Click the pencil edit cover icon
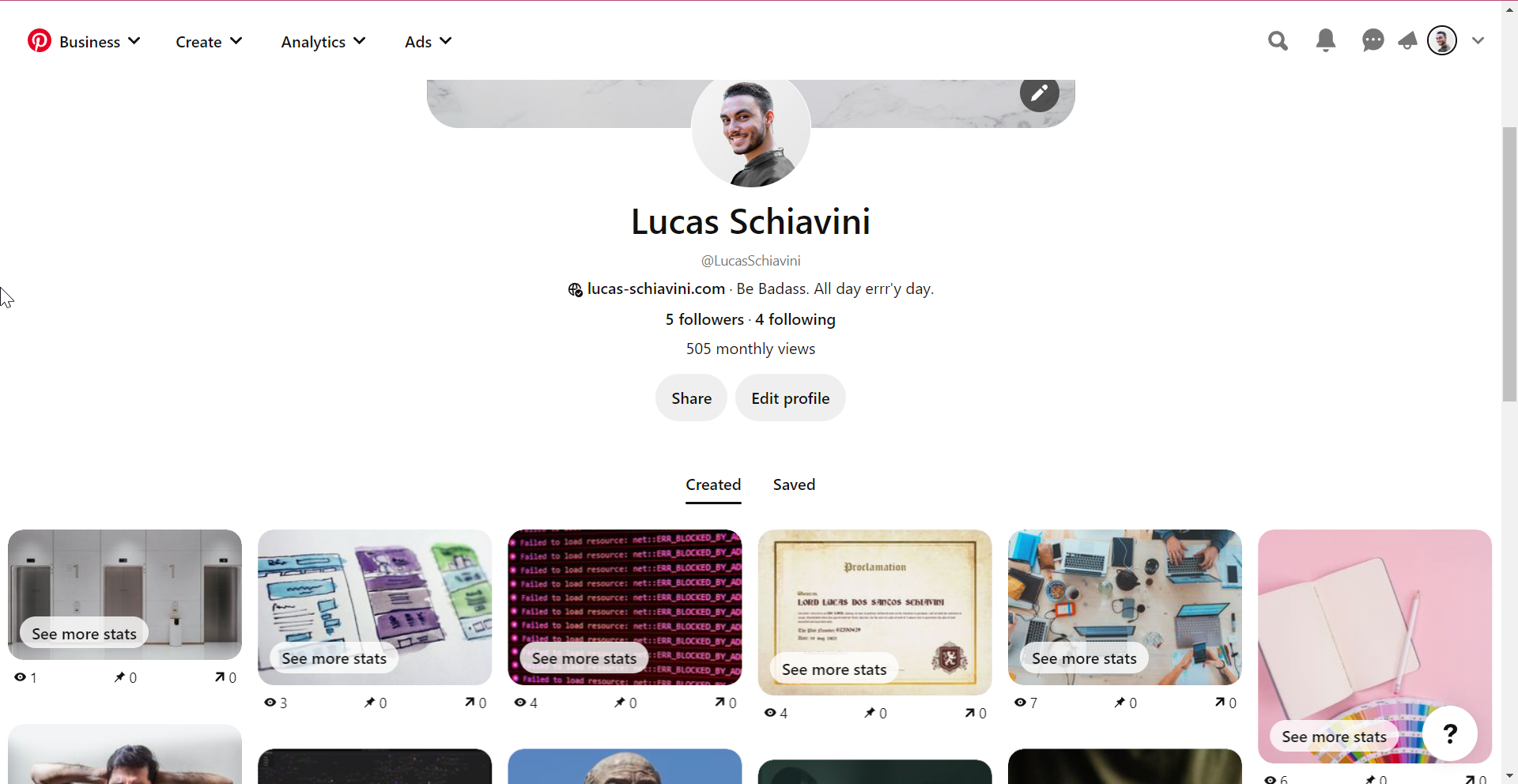The width and height of the screenshot is (1518, 784). (x=1039, y=93)
